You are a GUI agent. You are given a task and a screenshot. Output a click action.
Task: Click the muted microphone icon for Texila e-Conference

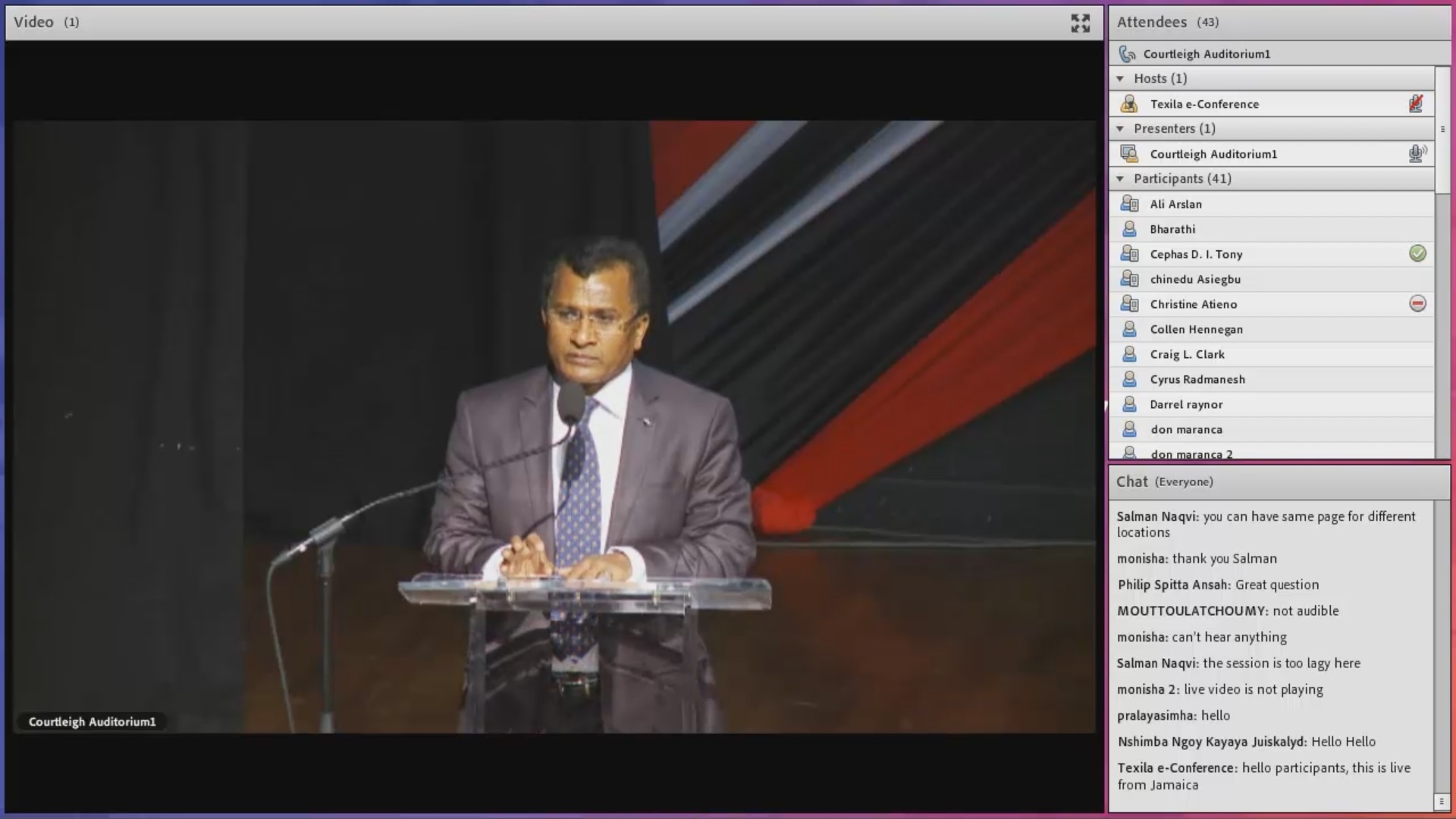pos(1416,104)
